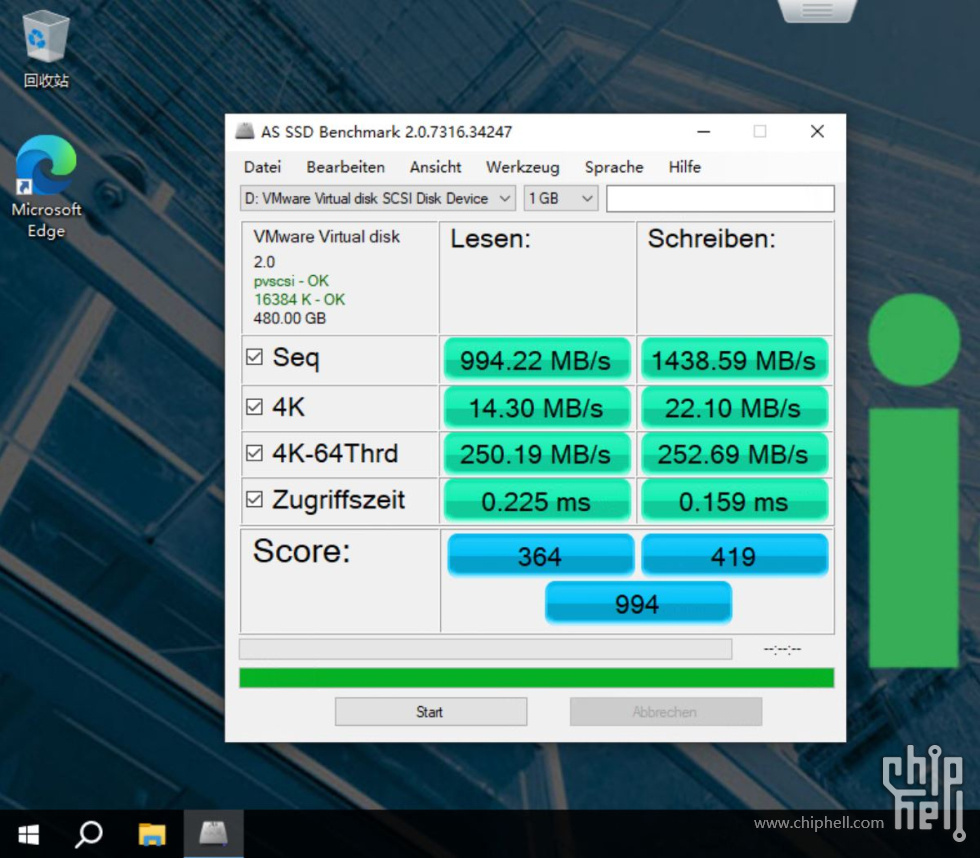Click the Start benchmark button
This screenshot has height=858, width=980.
(431, 712)
